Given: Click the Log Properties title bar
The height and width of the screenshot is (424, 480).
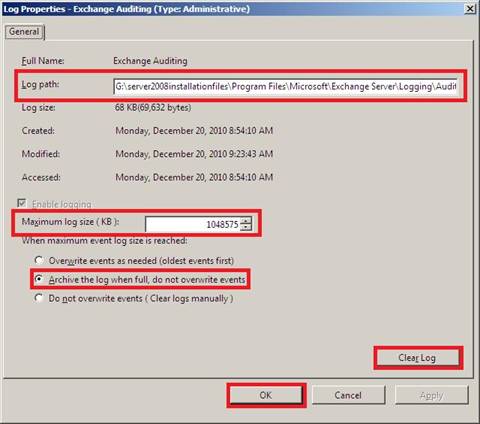Looking at the screenshot, I should coord(233,9).
